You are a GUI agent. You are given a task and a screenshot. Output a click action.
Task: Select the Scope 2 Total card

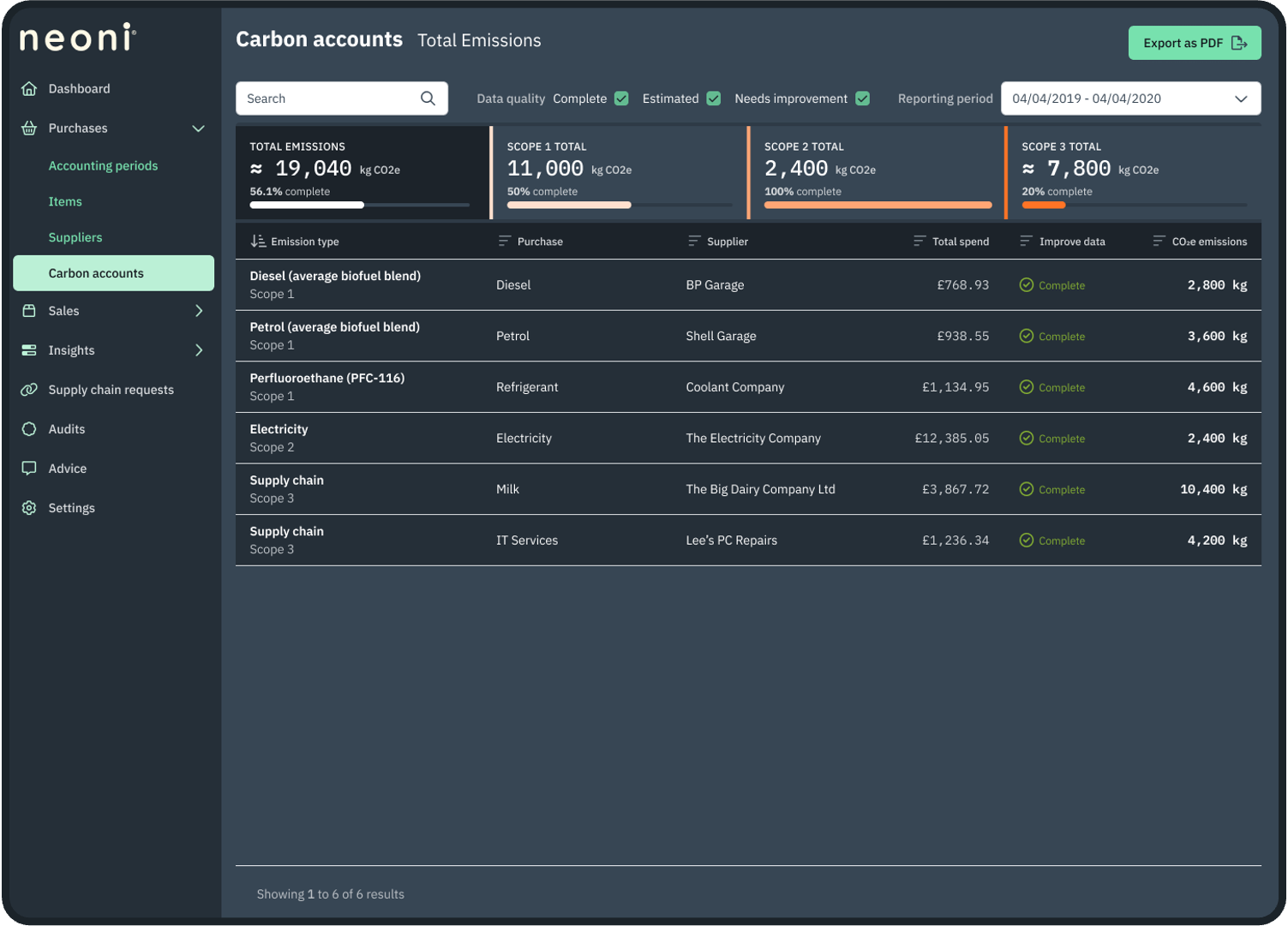[876, 173]
